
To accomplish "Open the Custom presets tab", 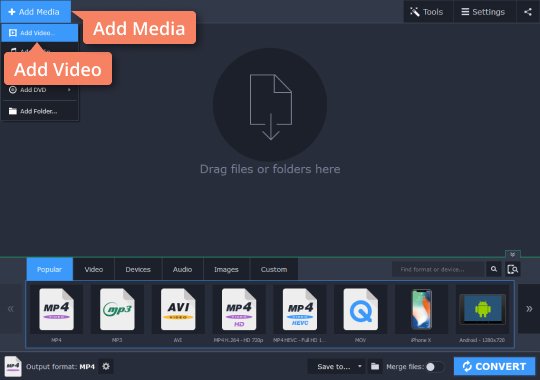I will point(274,269).
